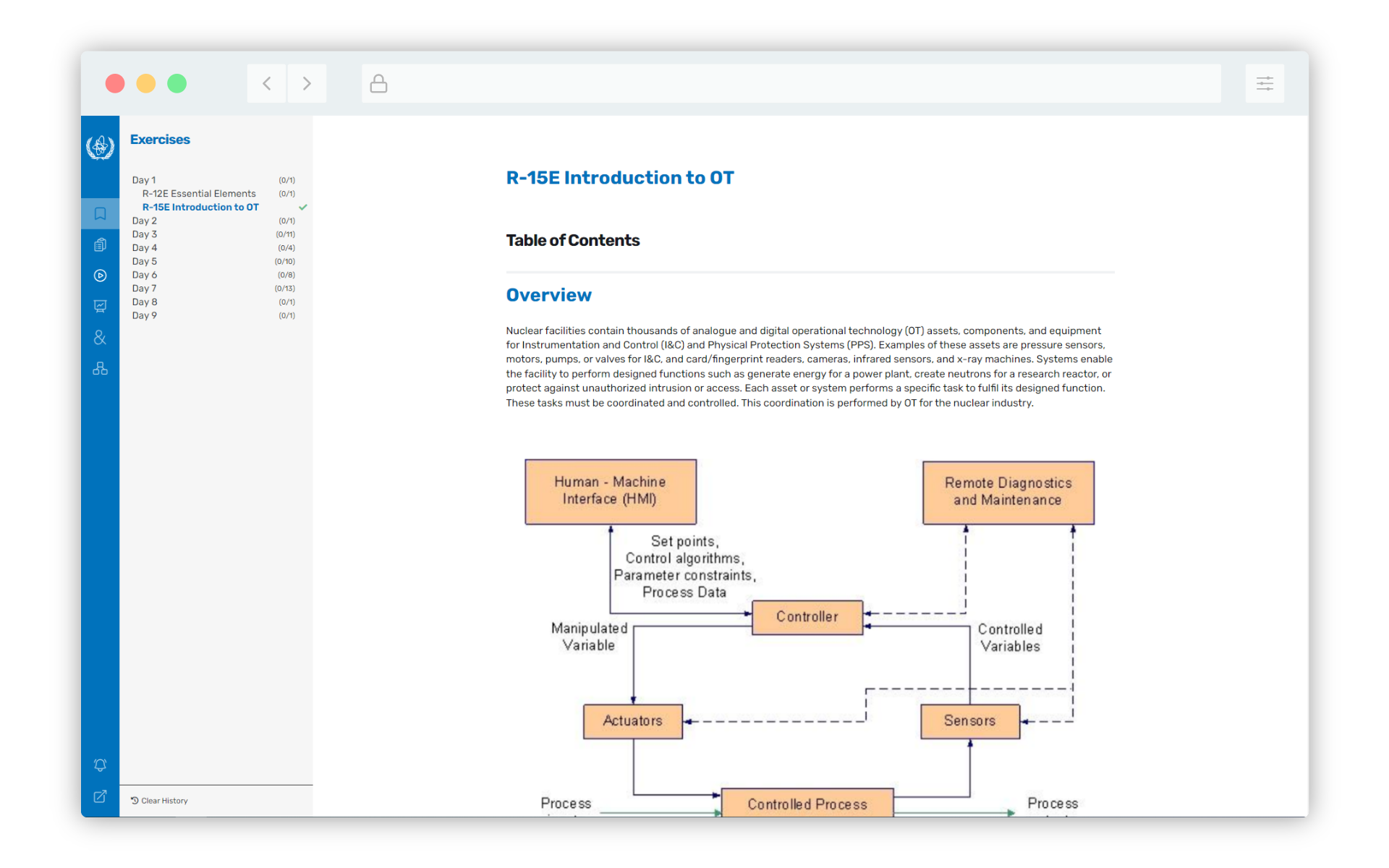
Task: Click the Day 5 progress counter (0/10)
Action: coord(284,261)
